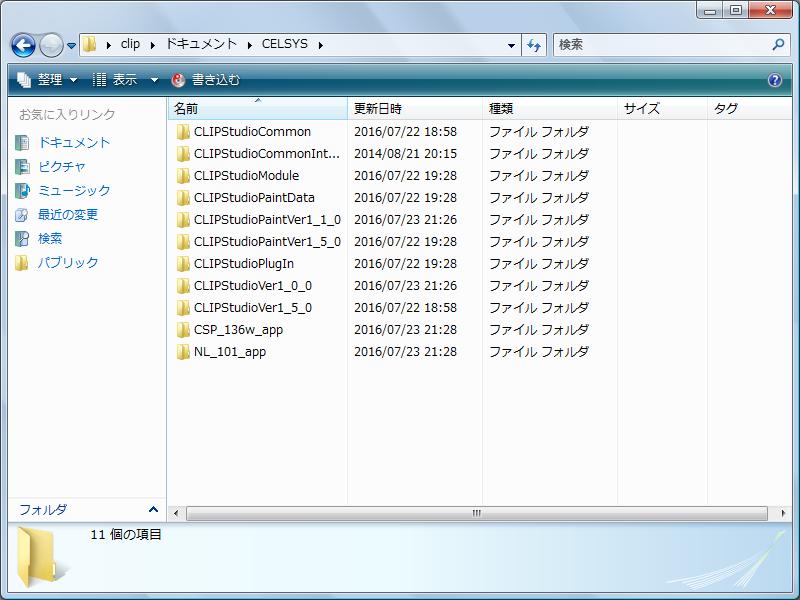Image resolution: width=800 pixels, height=600 pixels.
Task: Select the CLIPStudioPaintData folder icon
Action: coord(183,197)
